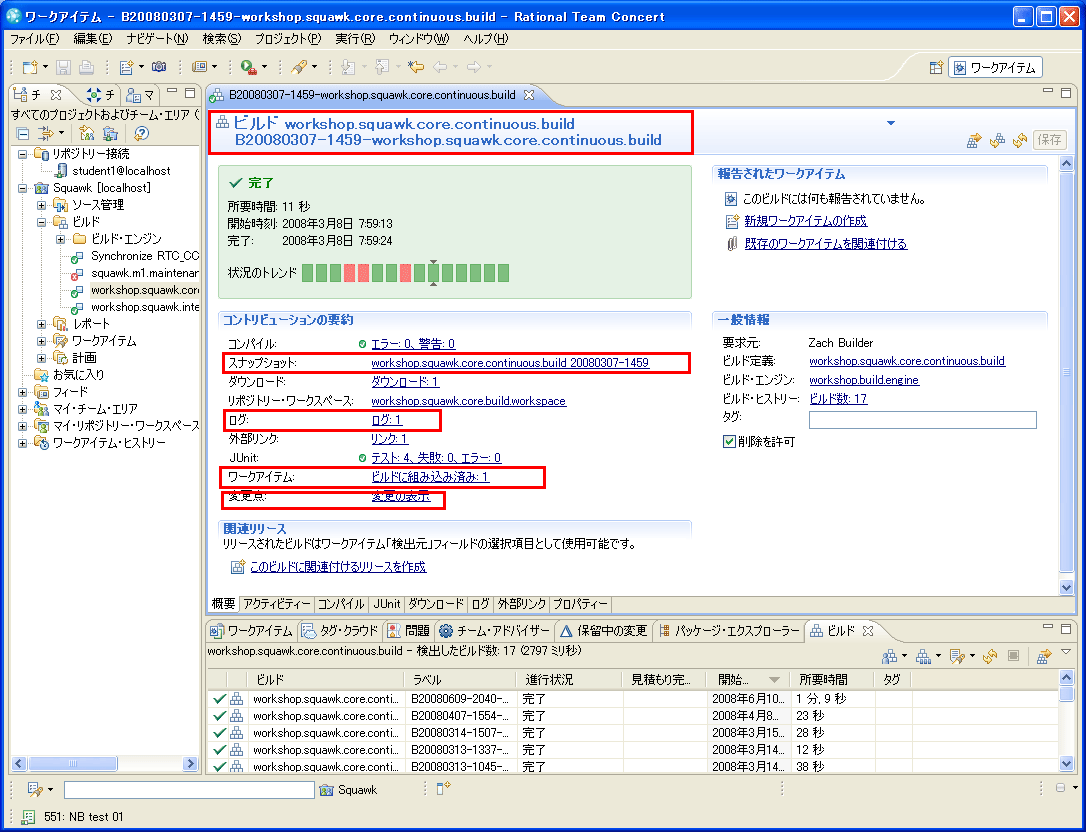Click the ログ: 1 link
Image resolution: width=1086 pixels, height=832 pixels.
386,420
